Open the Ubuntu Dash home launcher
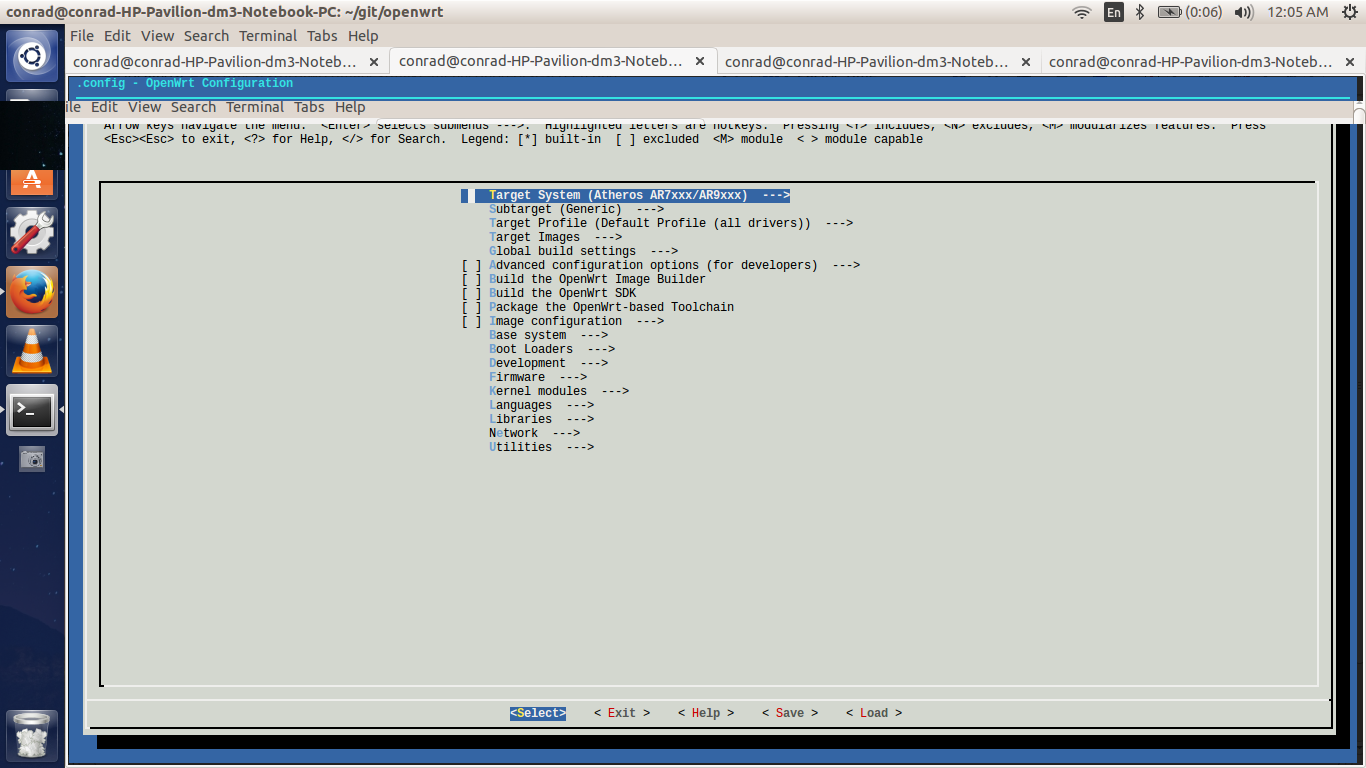This screenshot has width=1366, height=768. click(32, 56)
